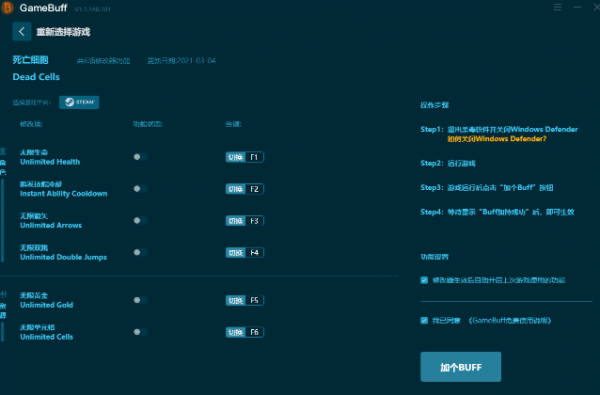Toggle Unlimited Health switch

[140, 157]
